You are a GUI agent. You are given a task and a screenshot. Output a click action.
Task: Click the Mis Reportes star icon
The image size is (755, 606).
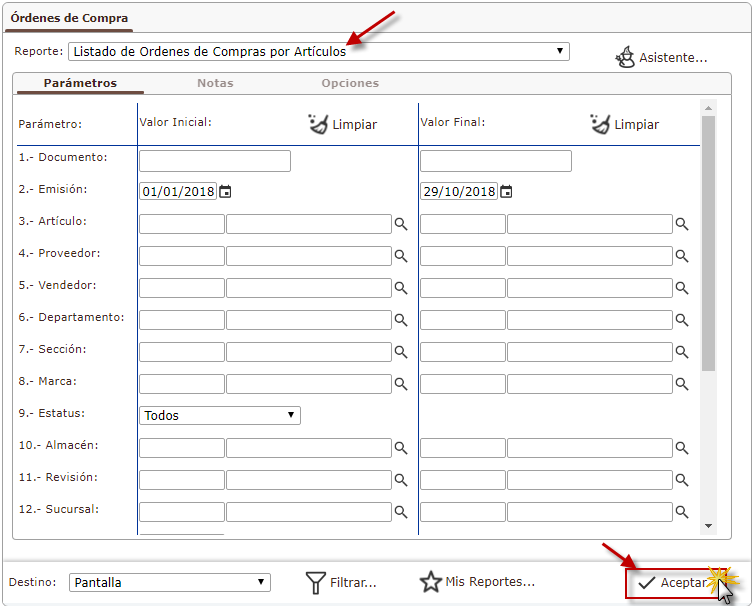430,582
